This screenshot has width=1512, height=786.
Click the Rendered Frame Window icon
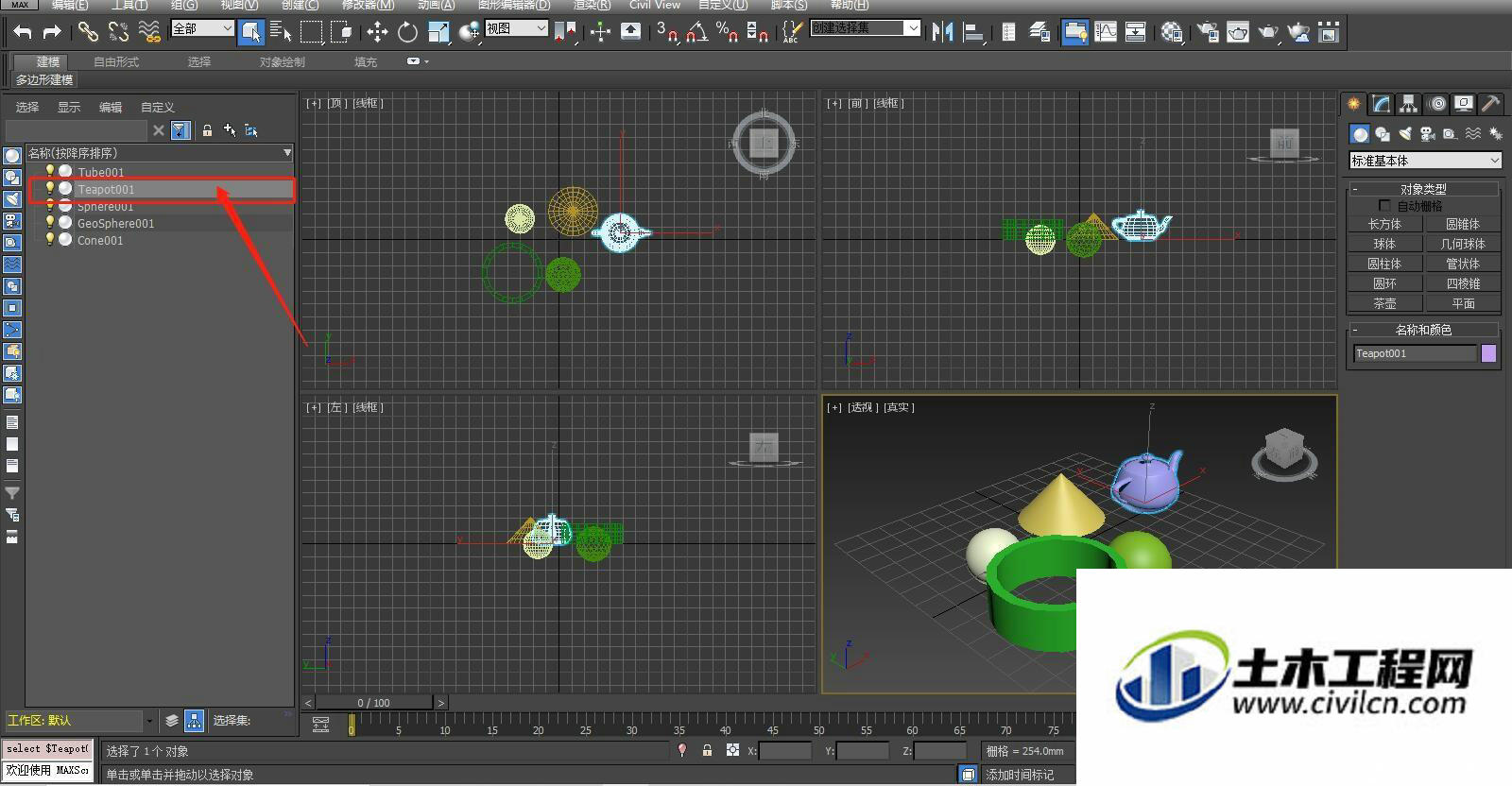pyautogui.click(x=1238, y=32)
